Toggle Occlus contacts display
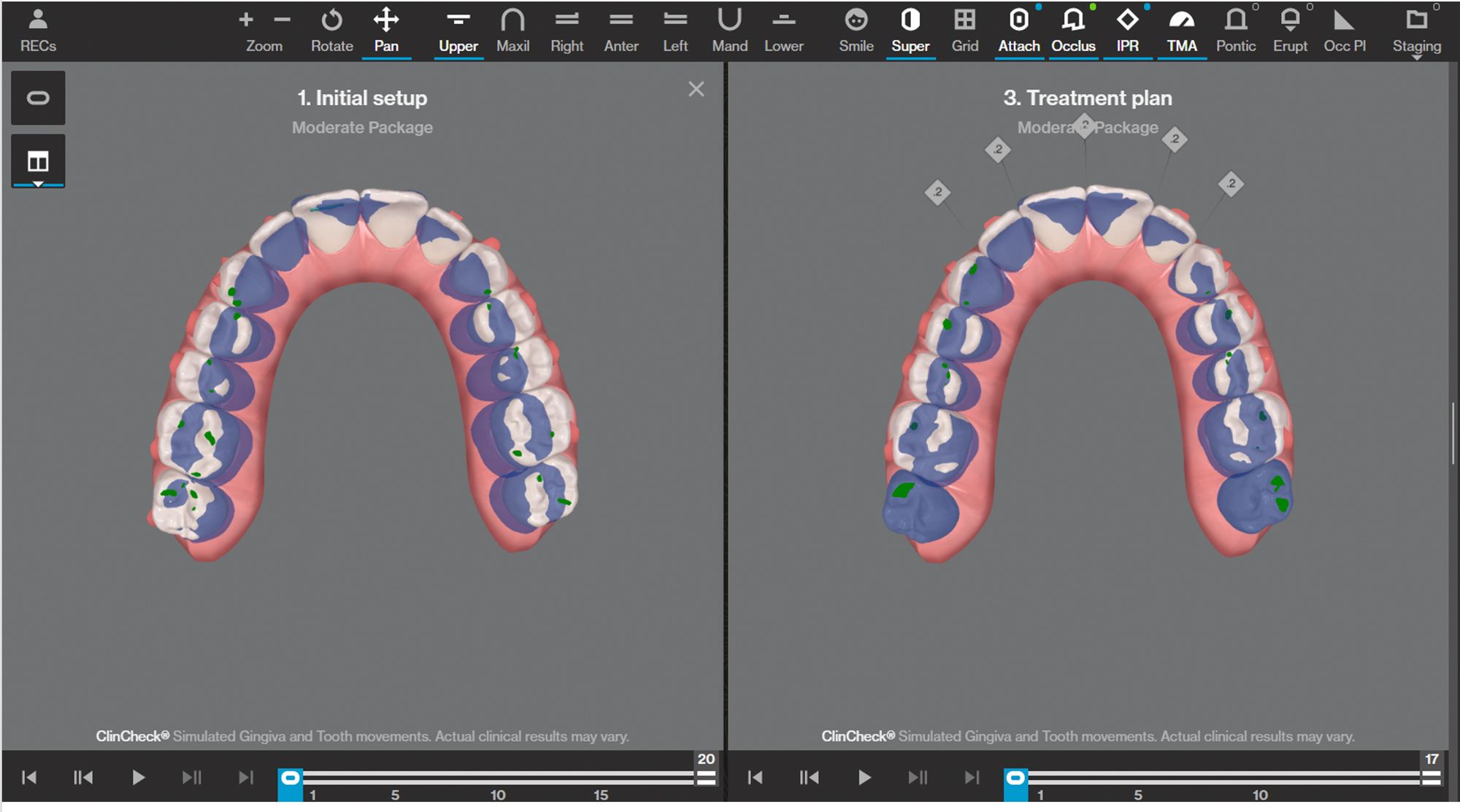Image resolution: width=1460 pixels, height=812 pixels. (1073, 31)
